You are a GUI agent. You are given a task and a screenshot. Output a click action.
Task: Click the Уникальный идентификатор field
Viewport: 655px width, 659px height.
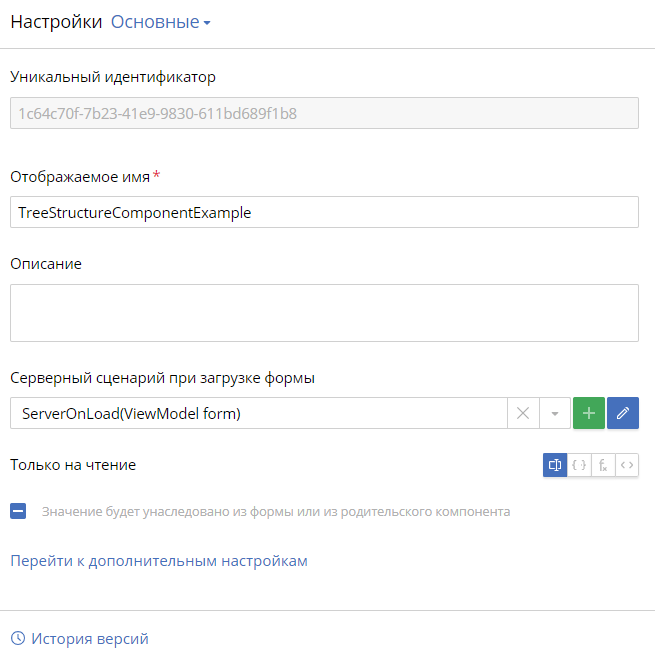click(x=324, y=113)
